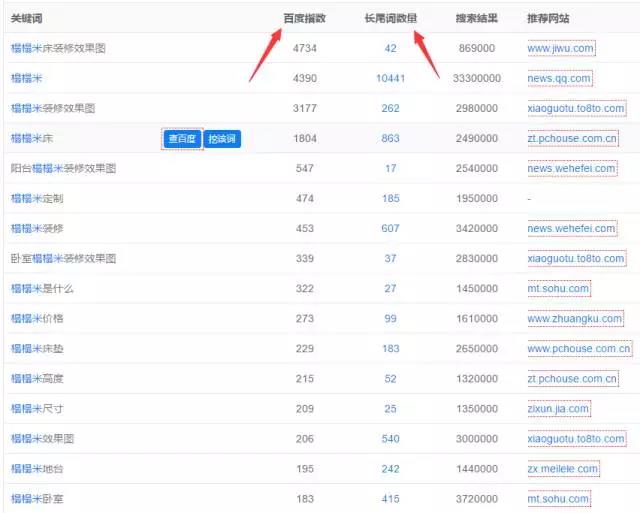Open the keyword 阳台榻榻米装修效果图
640x513 pixels.
click(64, 169)
